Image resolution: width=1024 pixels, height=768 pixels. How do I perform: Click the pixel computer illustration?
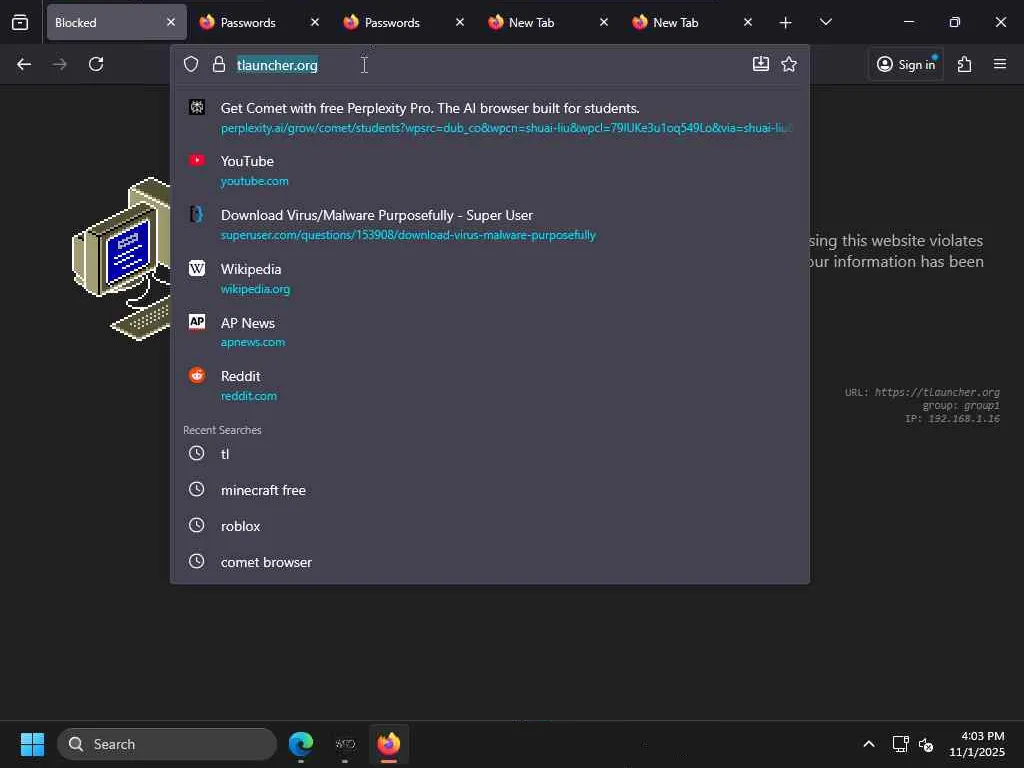pyautogui.click(x=121, y=259)
